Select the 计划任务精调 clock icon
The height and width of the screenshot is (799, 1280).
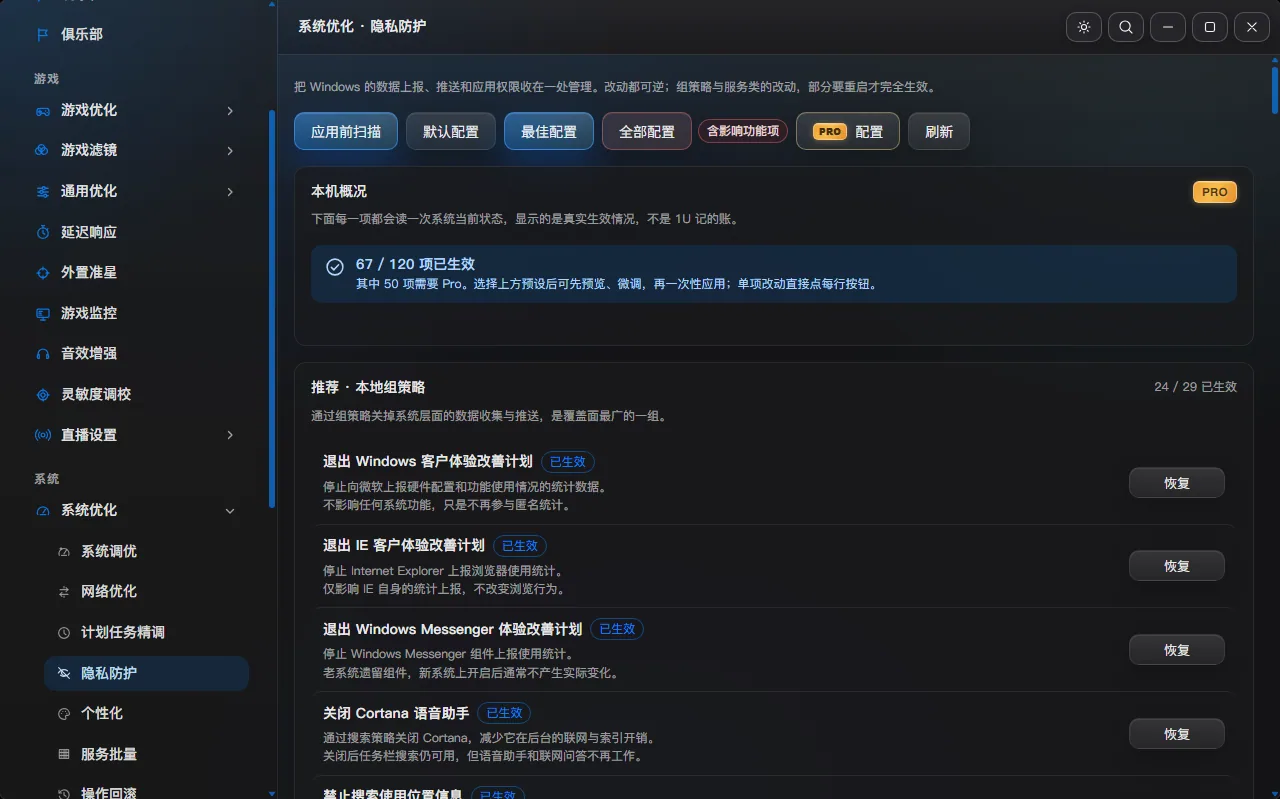64,632
